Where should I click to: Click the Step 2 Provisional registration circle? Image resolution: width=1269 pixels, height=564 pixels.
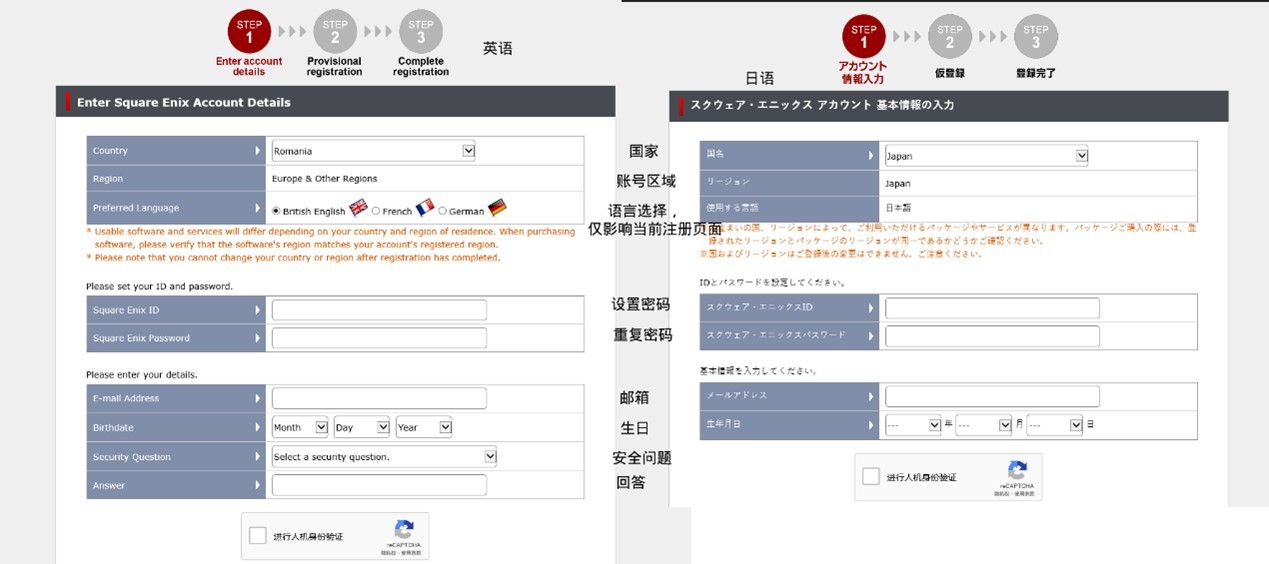[x=335, y=31]
